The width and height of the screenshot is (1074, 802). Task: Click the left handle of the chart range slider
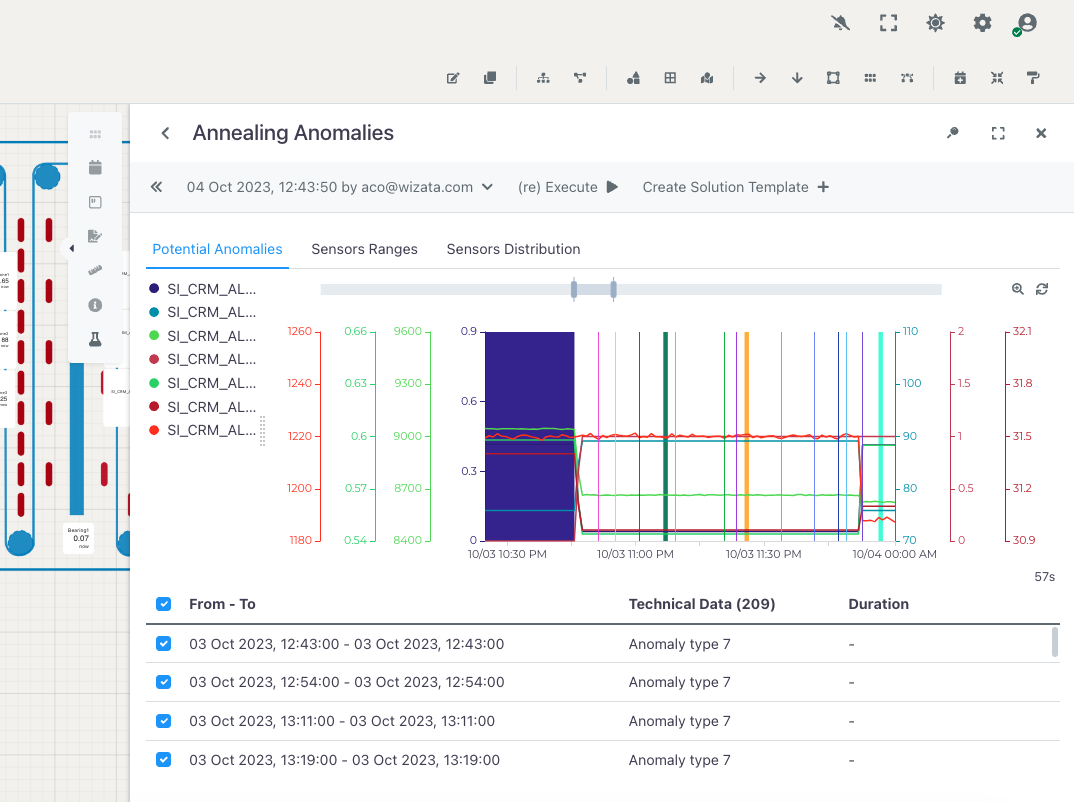[574, 289]
